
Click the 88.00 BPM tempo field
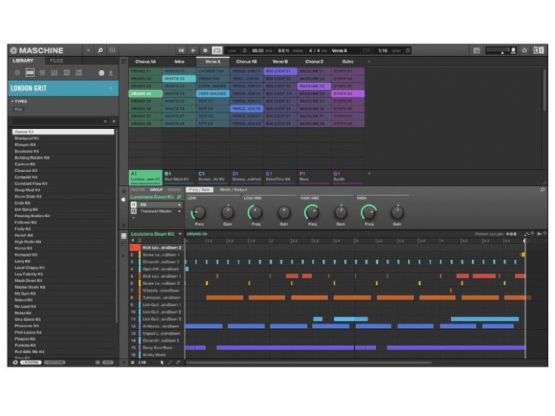(262, 51)
